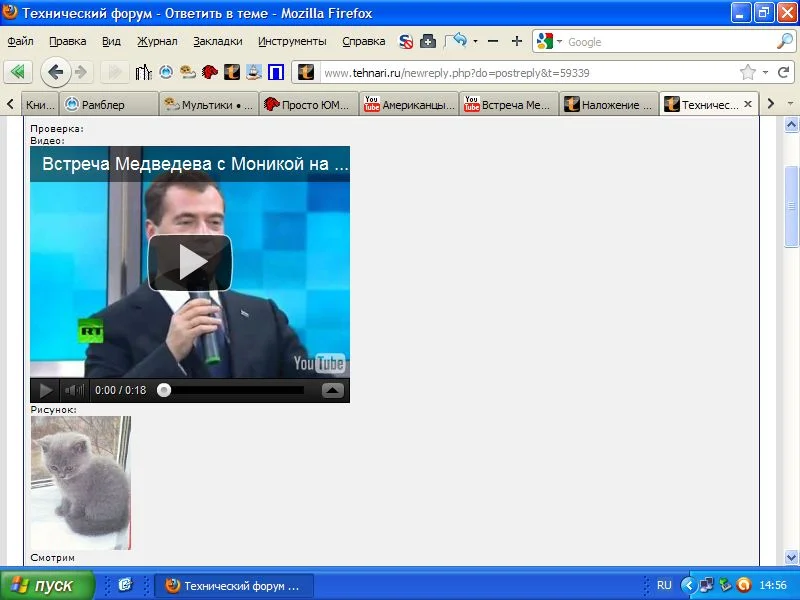Open the Журнал menu
Viewport: 800px width, 600px height.
pyautogui.click(x=157, y=41)
